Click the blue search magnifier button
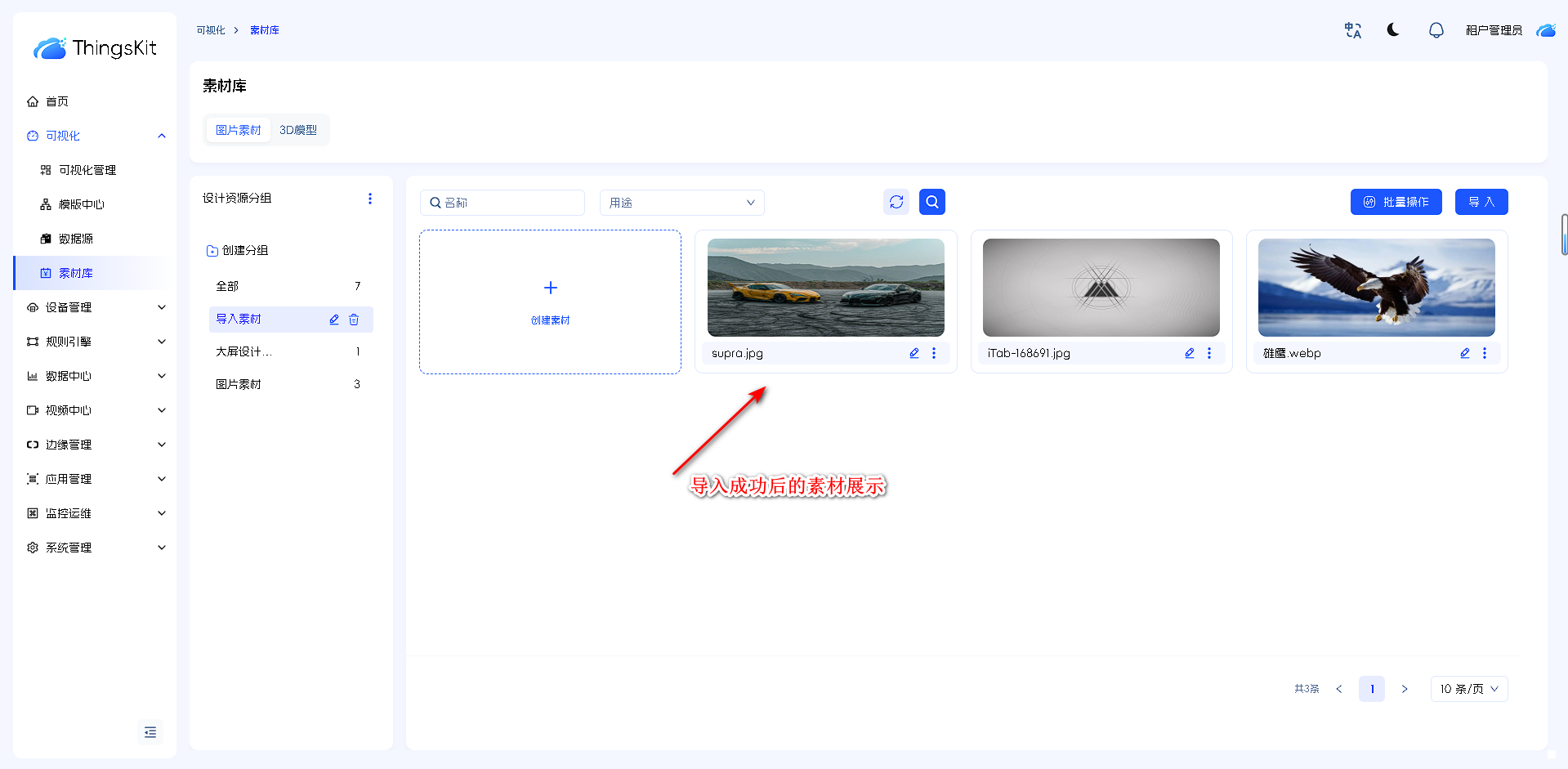 [932, 202]
